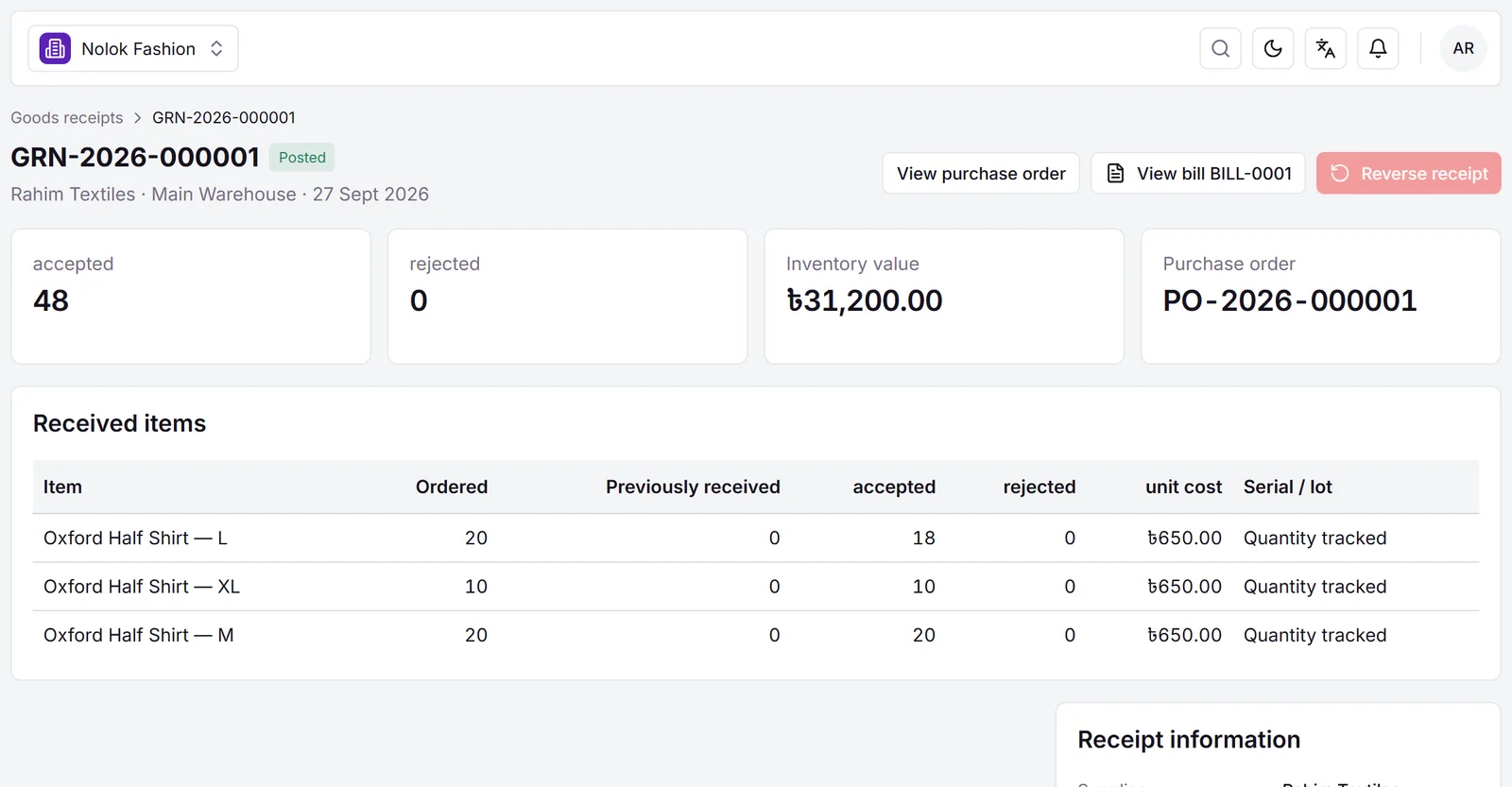Click the accepted total 48
Image resolution: width=1512 pixels, height=787 pixels.
51,300
